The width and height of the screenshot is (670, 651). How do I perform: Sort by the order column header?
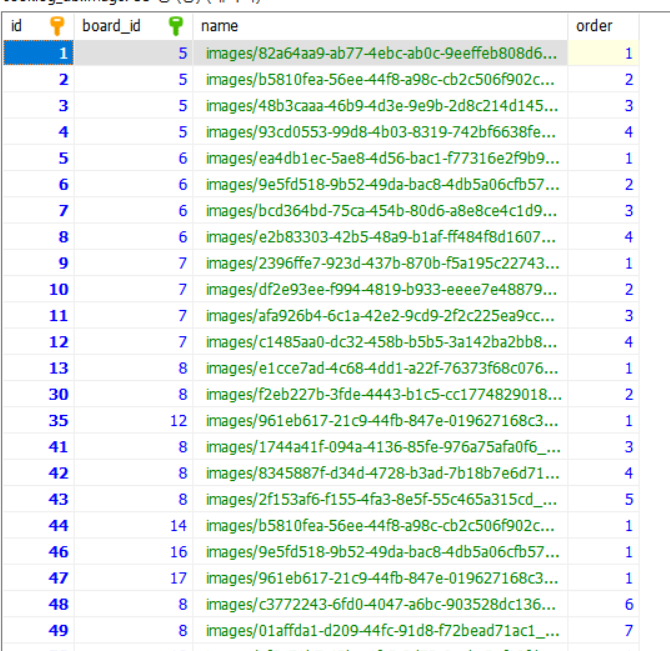(603, 26)
